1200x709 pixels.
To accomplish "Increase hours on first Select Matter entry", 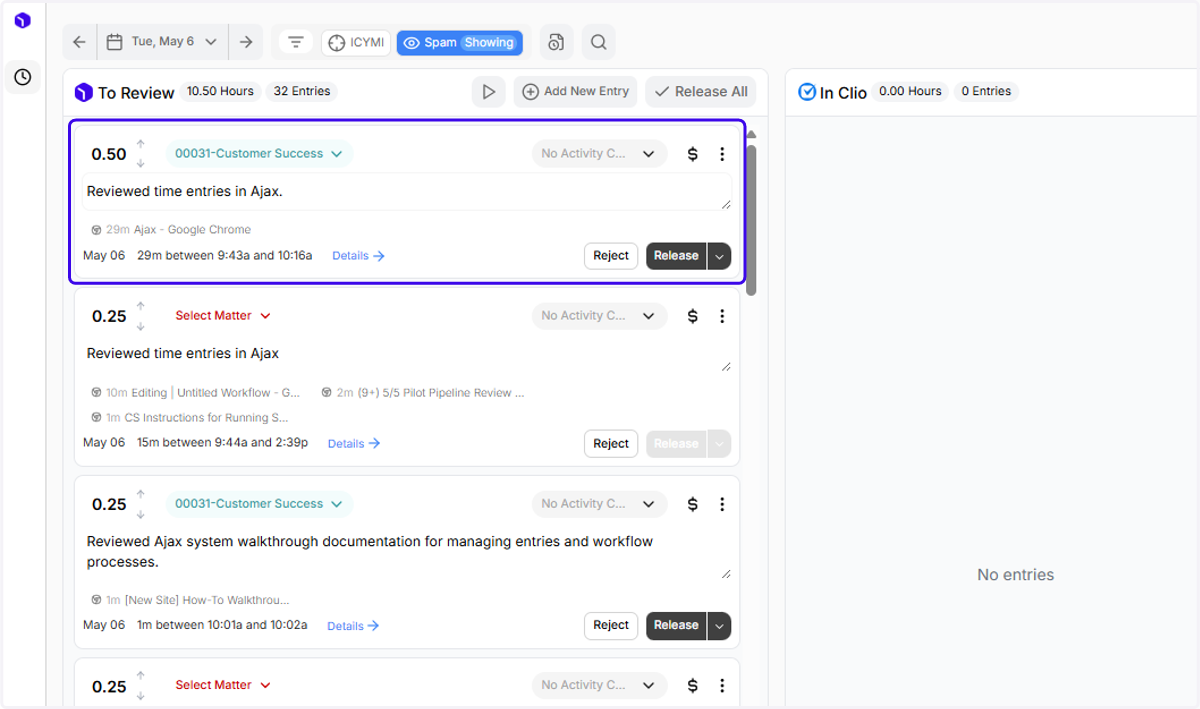I will coord(140,307).
